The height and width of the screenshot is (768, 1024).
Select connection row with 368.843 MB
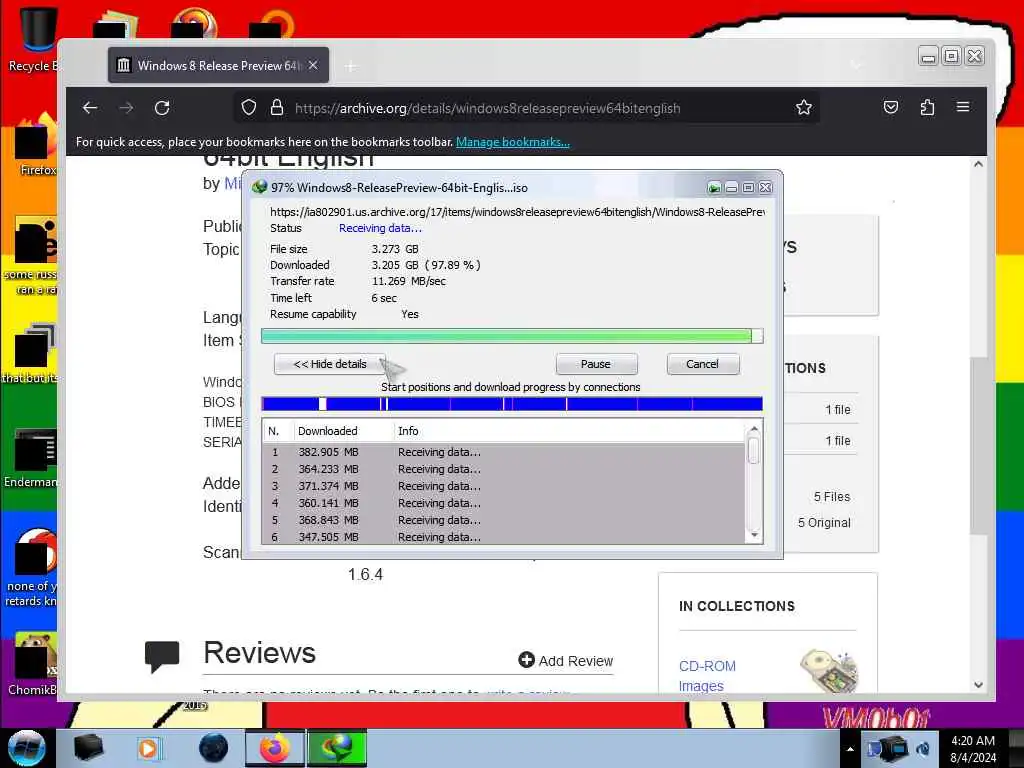504,520
